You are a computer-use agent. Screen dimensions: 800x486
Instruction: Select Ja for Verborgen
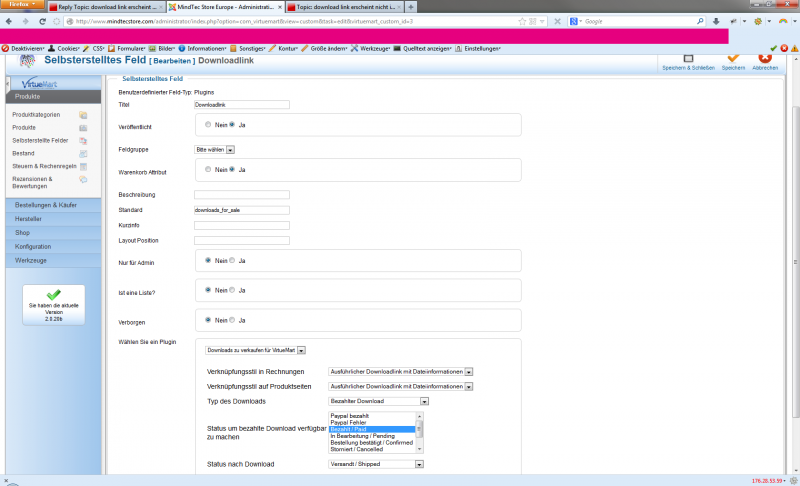point(231,320)
